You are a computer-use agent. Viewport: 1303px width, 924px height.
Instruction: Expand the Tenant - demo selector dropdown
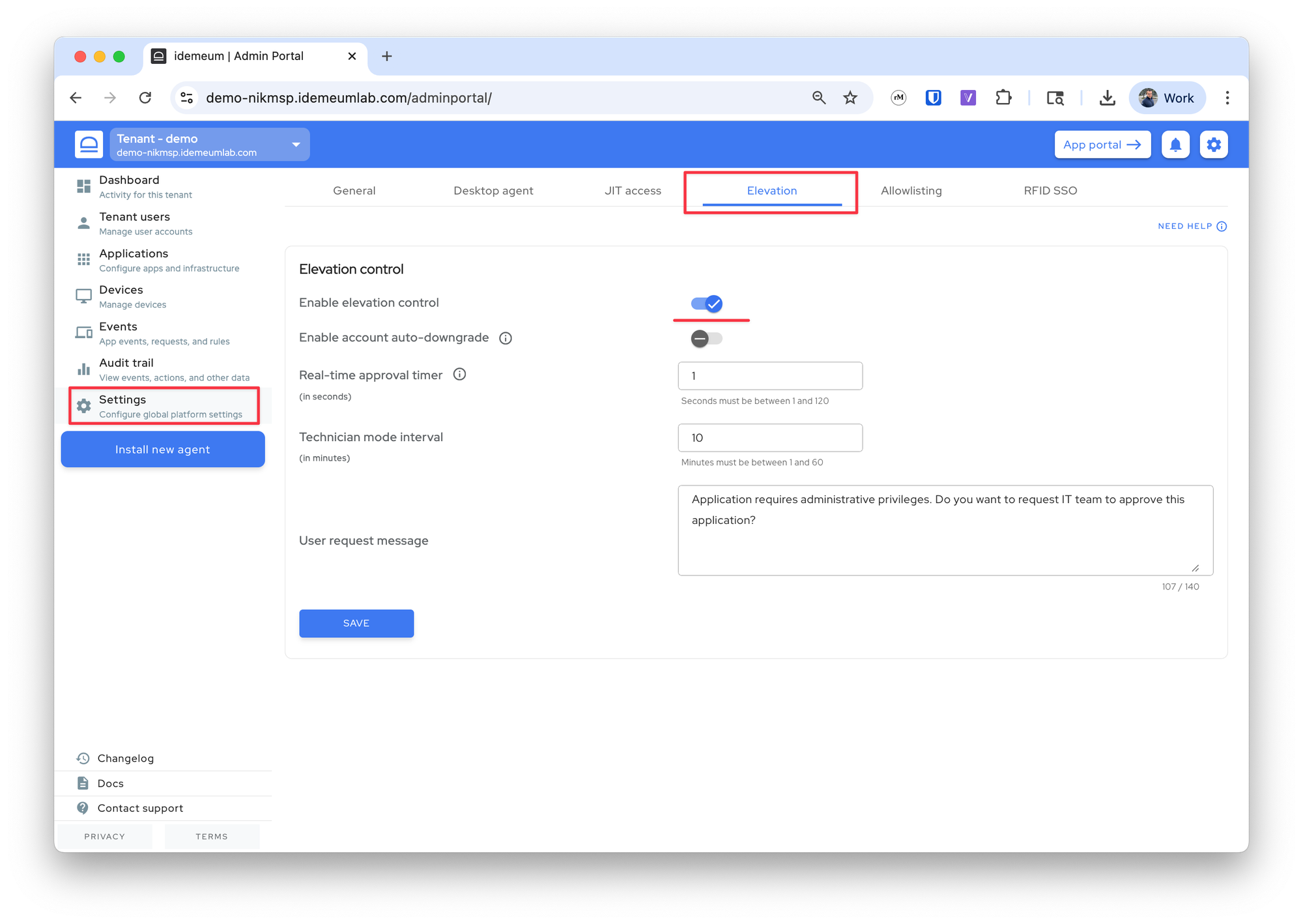210,145
